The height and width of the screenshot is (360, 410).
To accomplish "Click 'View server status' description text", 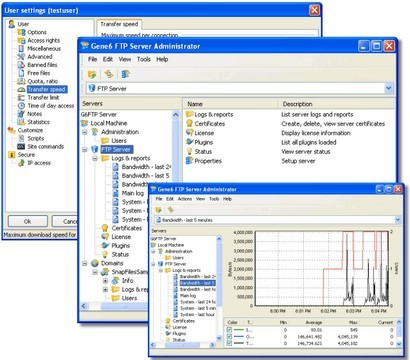I will pos(306,152).
